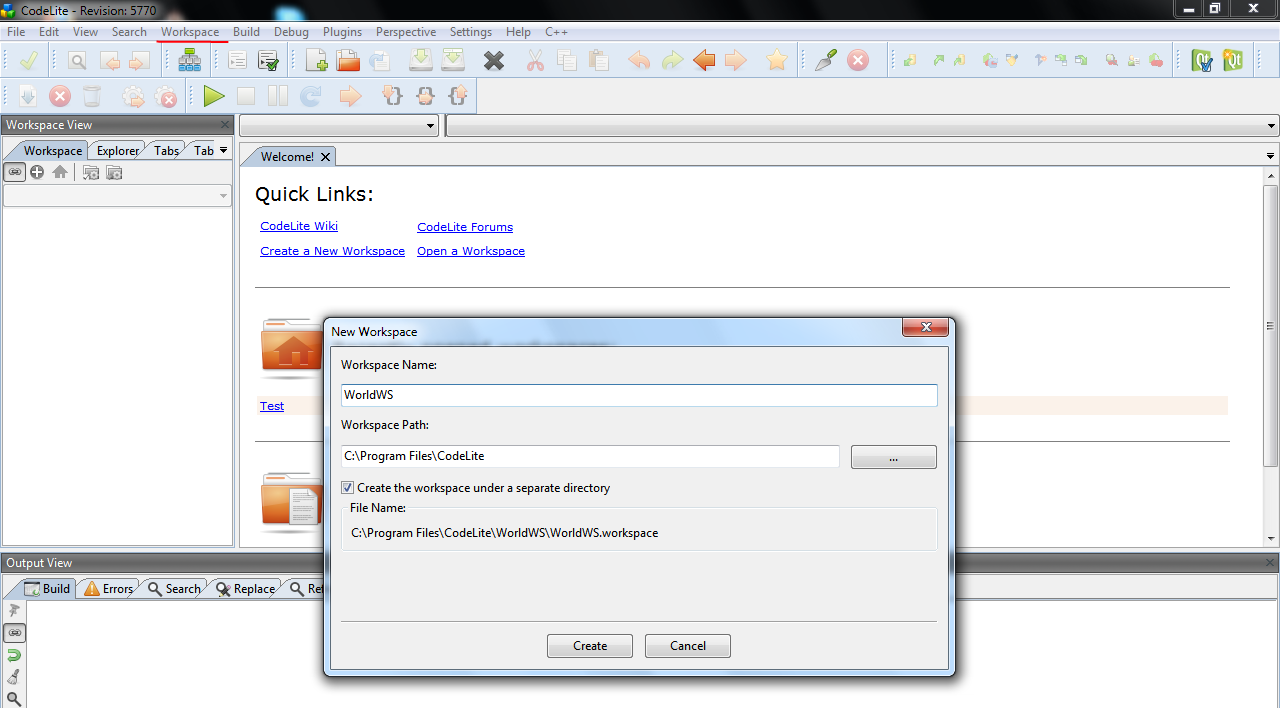Click the debugger Pause icon
This screenshot has height=708, width=1280.
point(277,96)
